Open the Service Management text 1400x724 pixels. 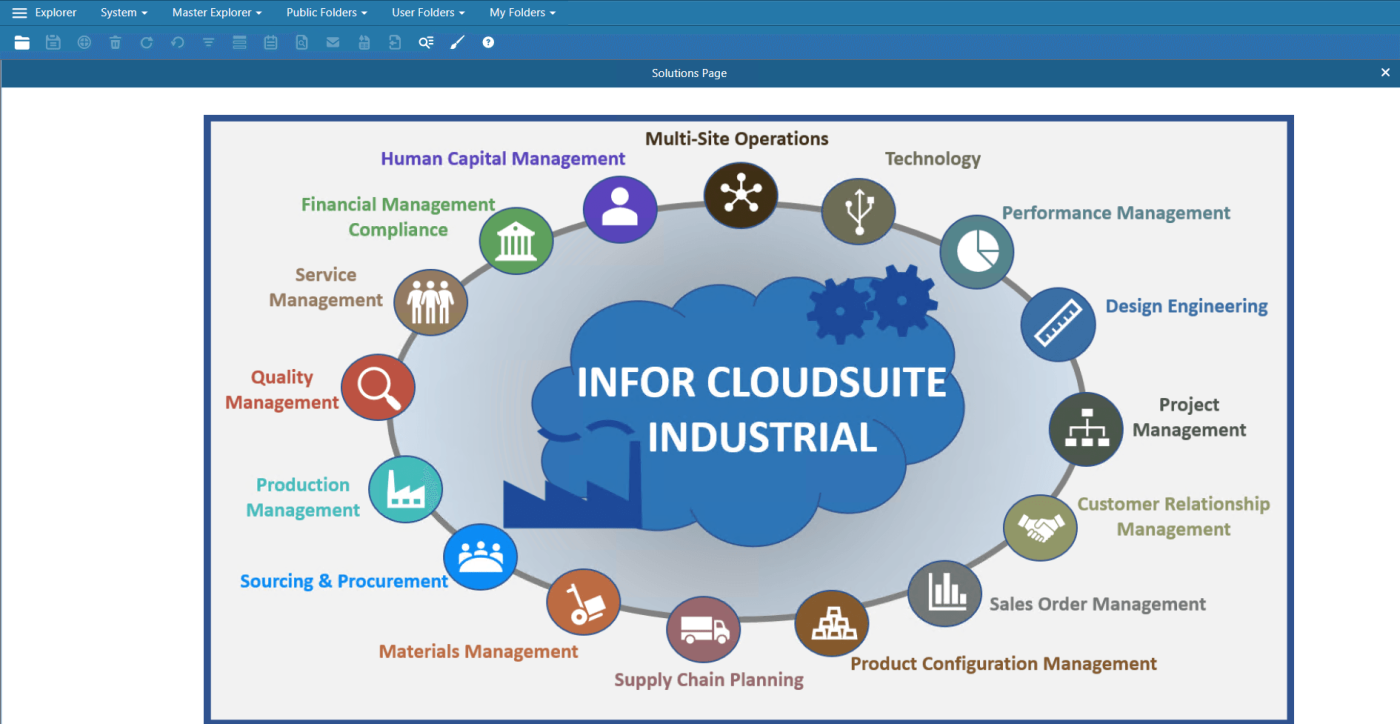[326, 287]
